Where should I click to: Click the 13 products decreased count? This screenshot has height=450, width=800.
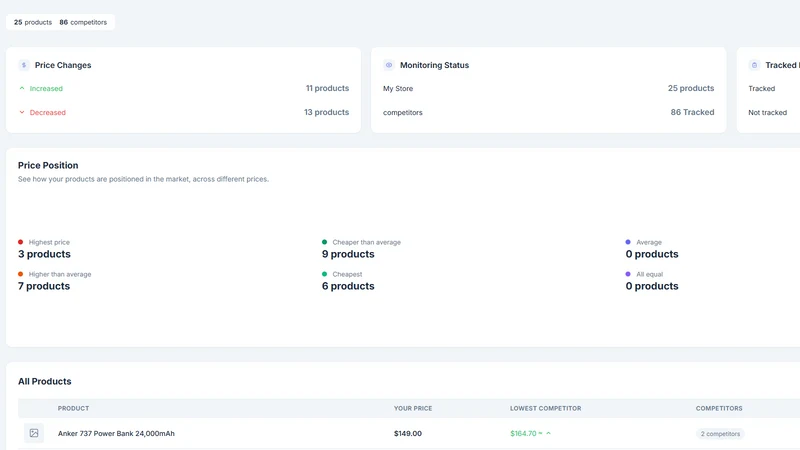[x=327, y=112]
